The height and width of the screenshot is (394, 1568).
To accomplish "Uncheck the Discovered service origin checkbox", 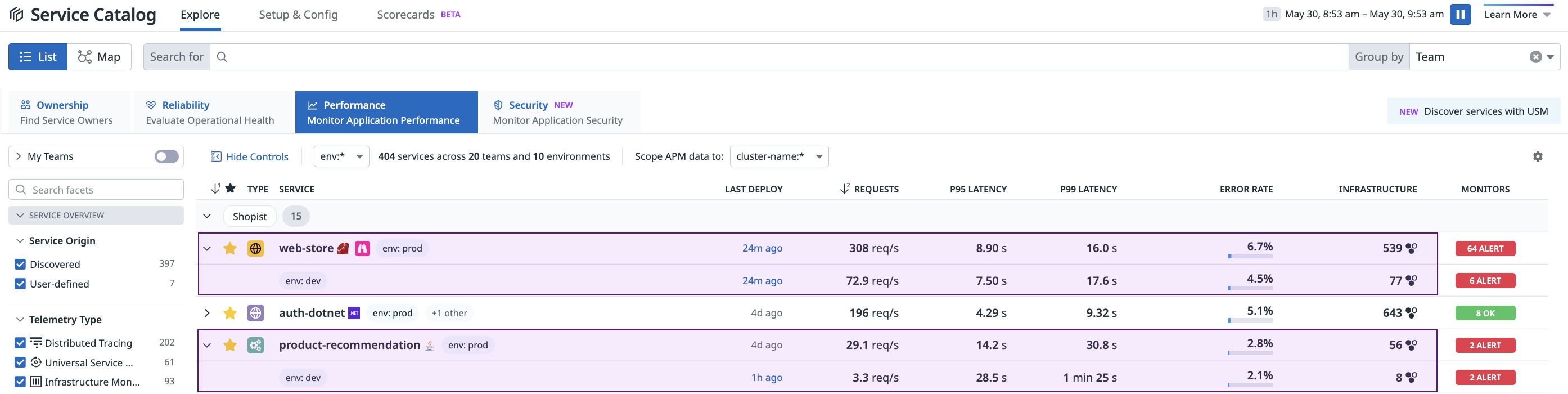I will [20, 265].
